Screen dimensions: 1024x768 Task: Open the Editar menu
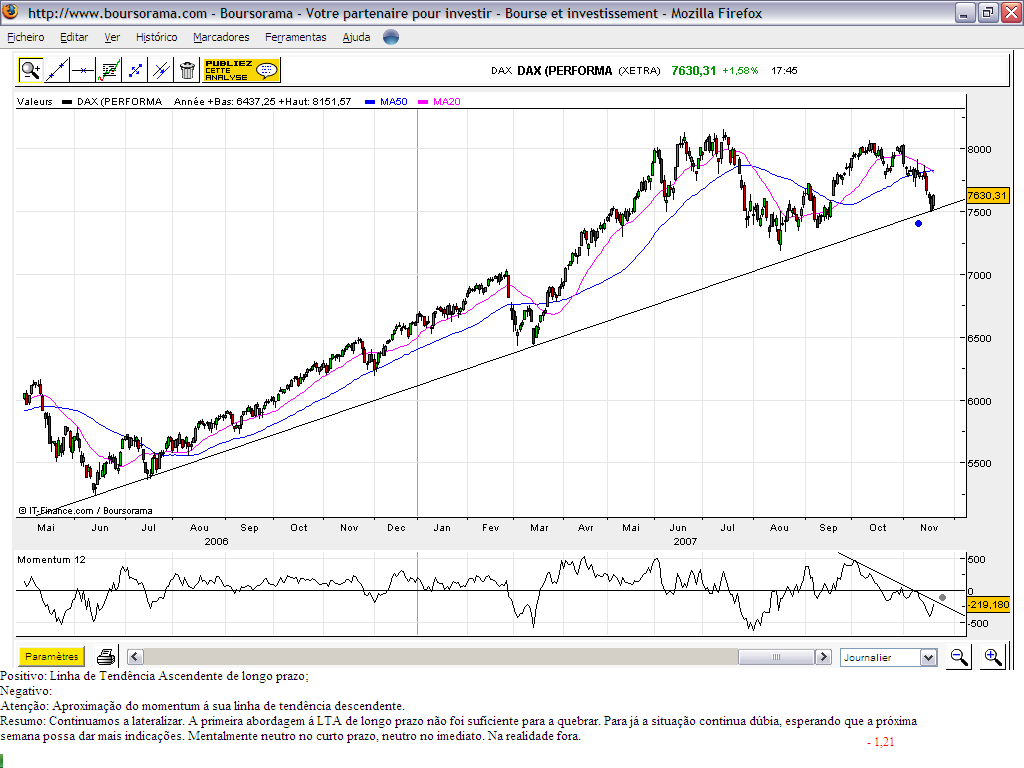(74, 37)
